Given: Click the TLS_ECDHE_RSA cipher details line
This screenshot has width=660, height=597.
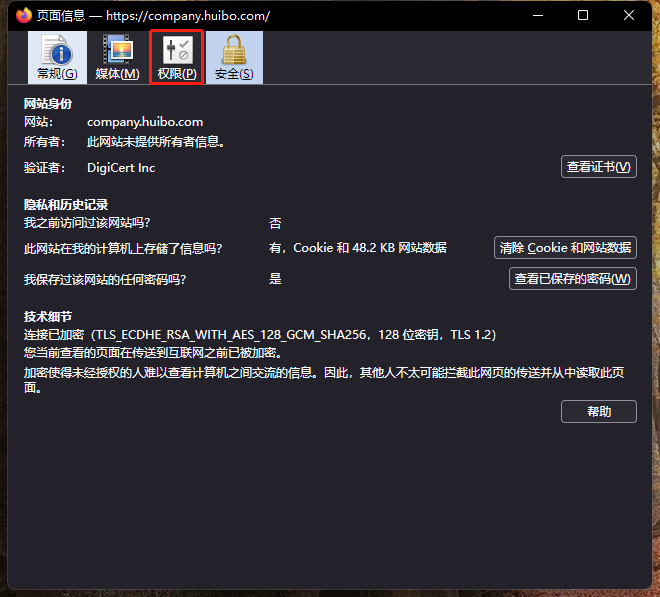Looking at the screenshot, I should (260, 334).
